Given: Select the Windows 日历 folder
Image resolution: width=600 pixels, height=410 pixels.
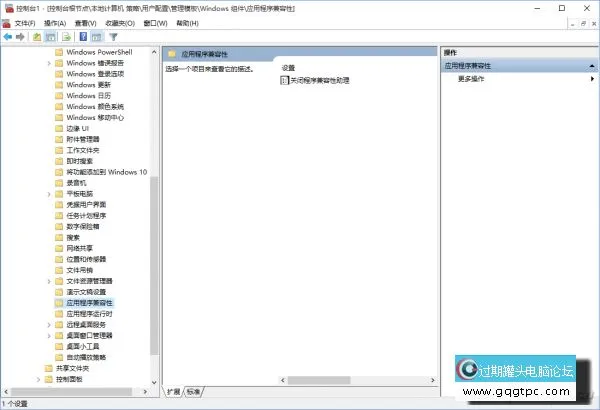Looking at the screenshot, I should [88, 96].
